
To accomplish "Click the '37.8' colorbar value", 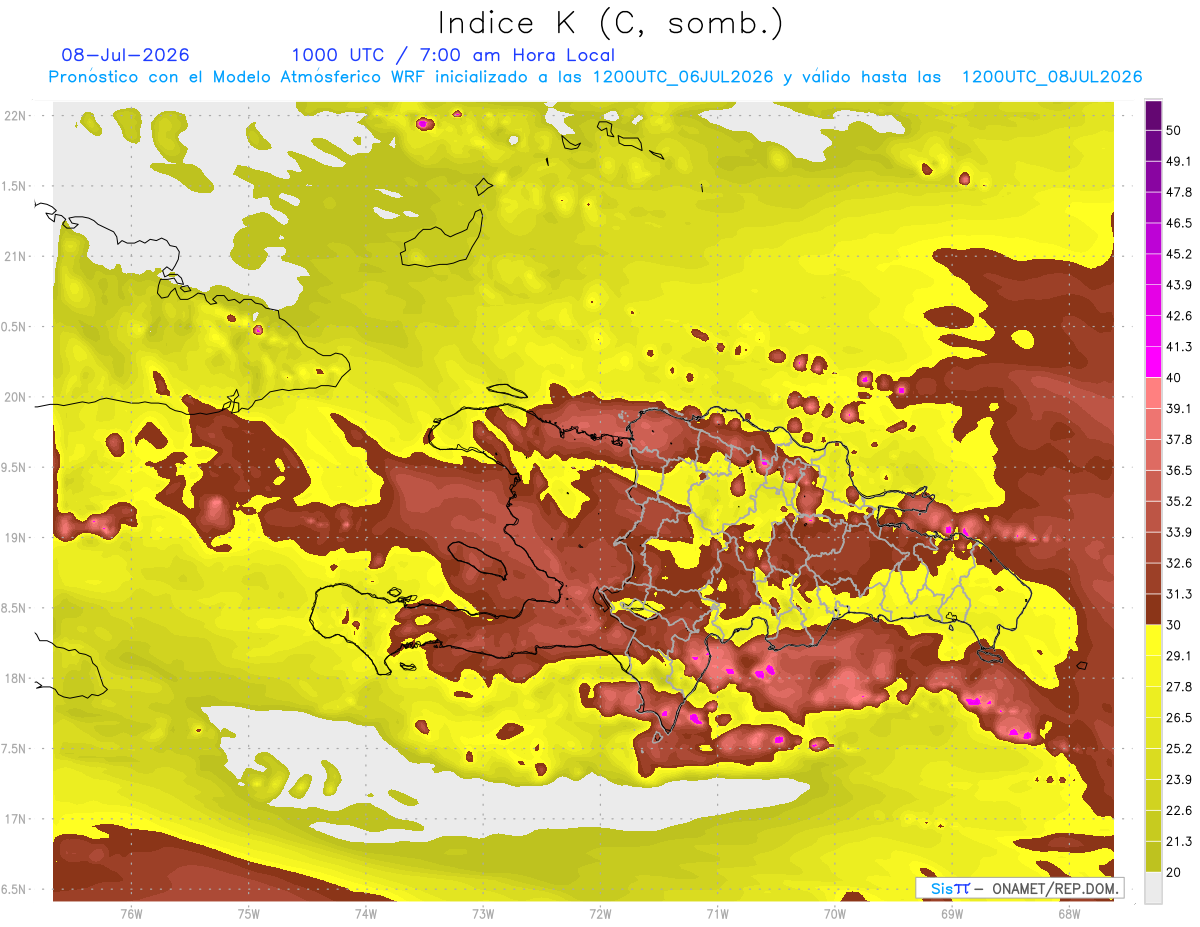I will pyautogui.click(x=1179, y=439).
